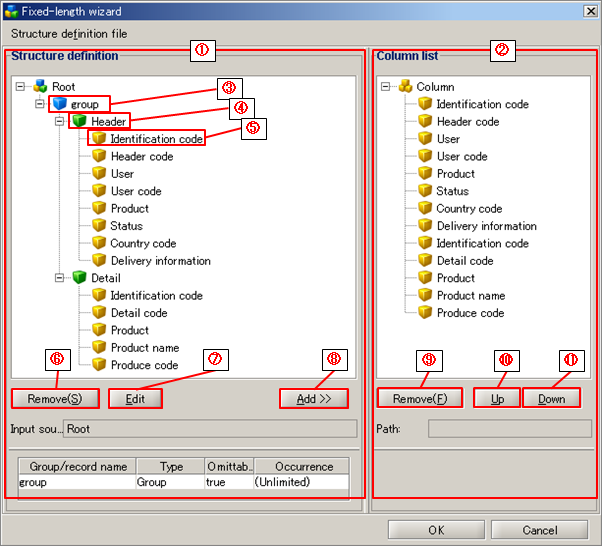Viewport: 602px width, 546px height.
Task: Collapse the Header node expander
Action: click(x=59, y=121)
